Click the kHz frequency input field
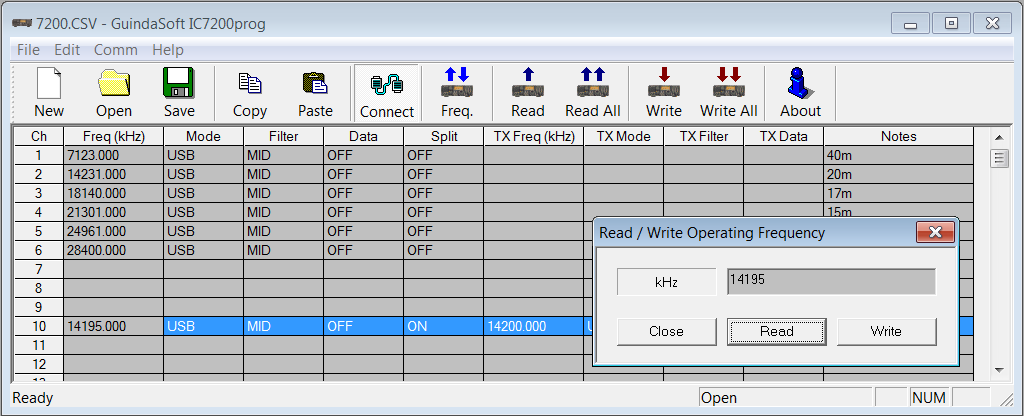The image size is (1024, 416). (x=831, y=281)
